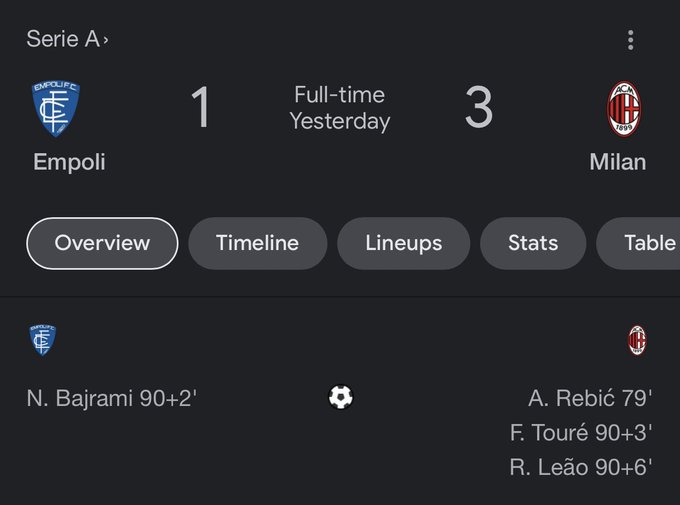Tap the Full-time Yesterday match status
The image size is (680, 505).
coord(340,108)
